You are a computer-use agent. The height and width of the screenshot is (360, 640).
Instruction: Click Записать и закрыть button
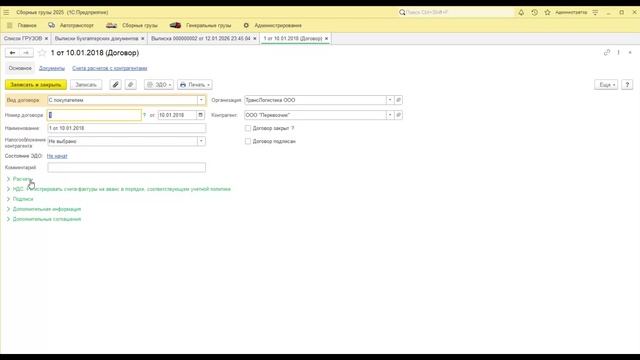coord(36,84)
